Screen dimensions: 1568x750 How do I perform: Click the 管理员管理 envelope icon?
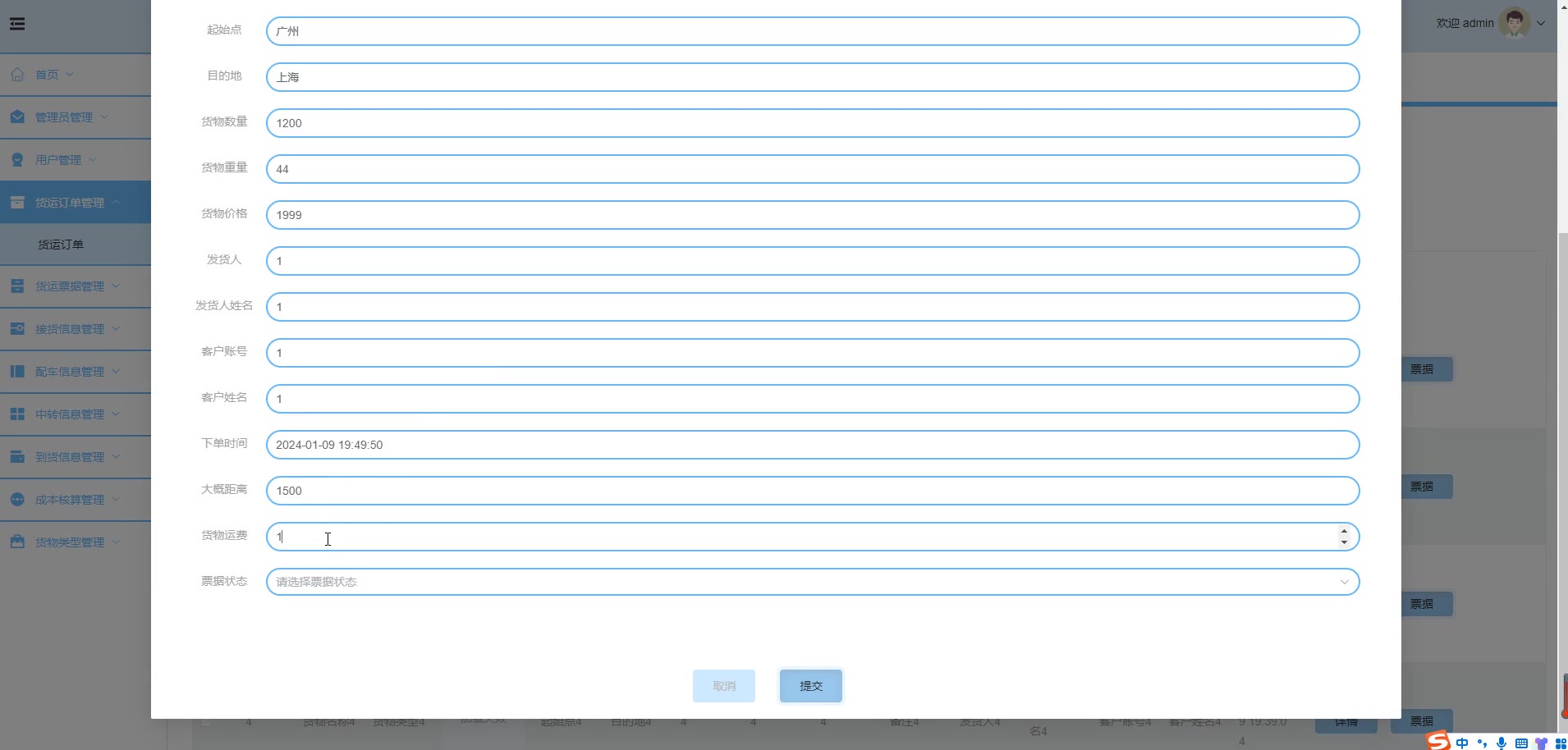coord(17,117)
